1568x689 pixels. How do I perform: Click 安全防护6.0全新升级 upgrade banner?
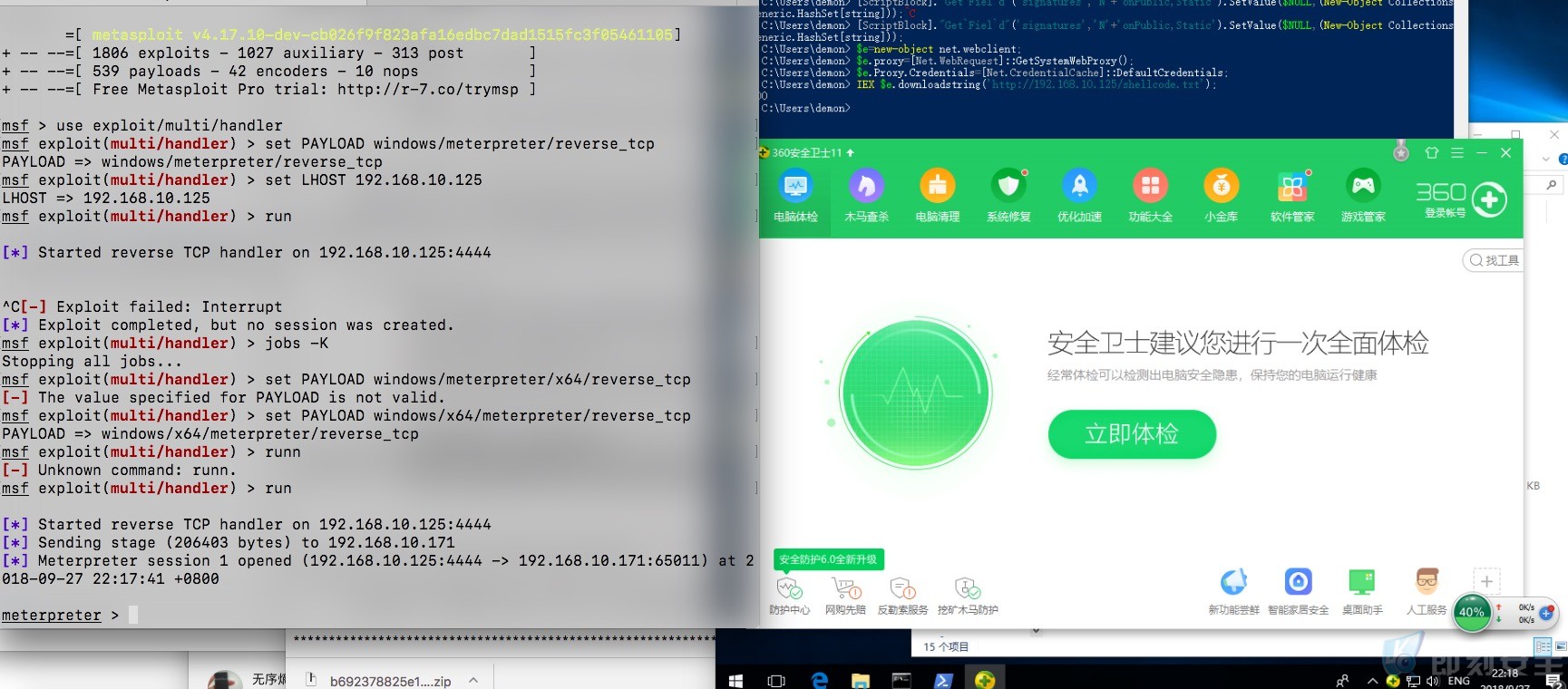point(828,559)
